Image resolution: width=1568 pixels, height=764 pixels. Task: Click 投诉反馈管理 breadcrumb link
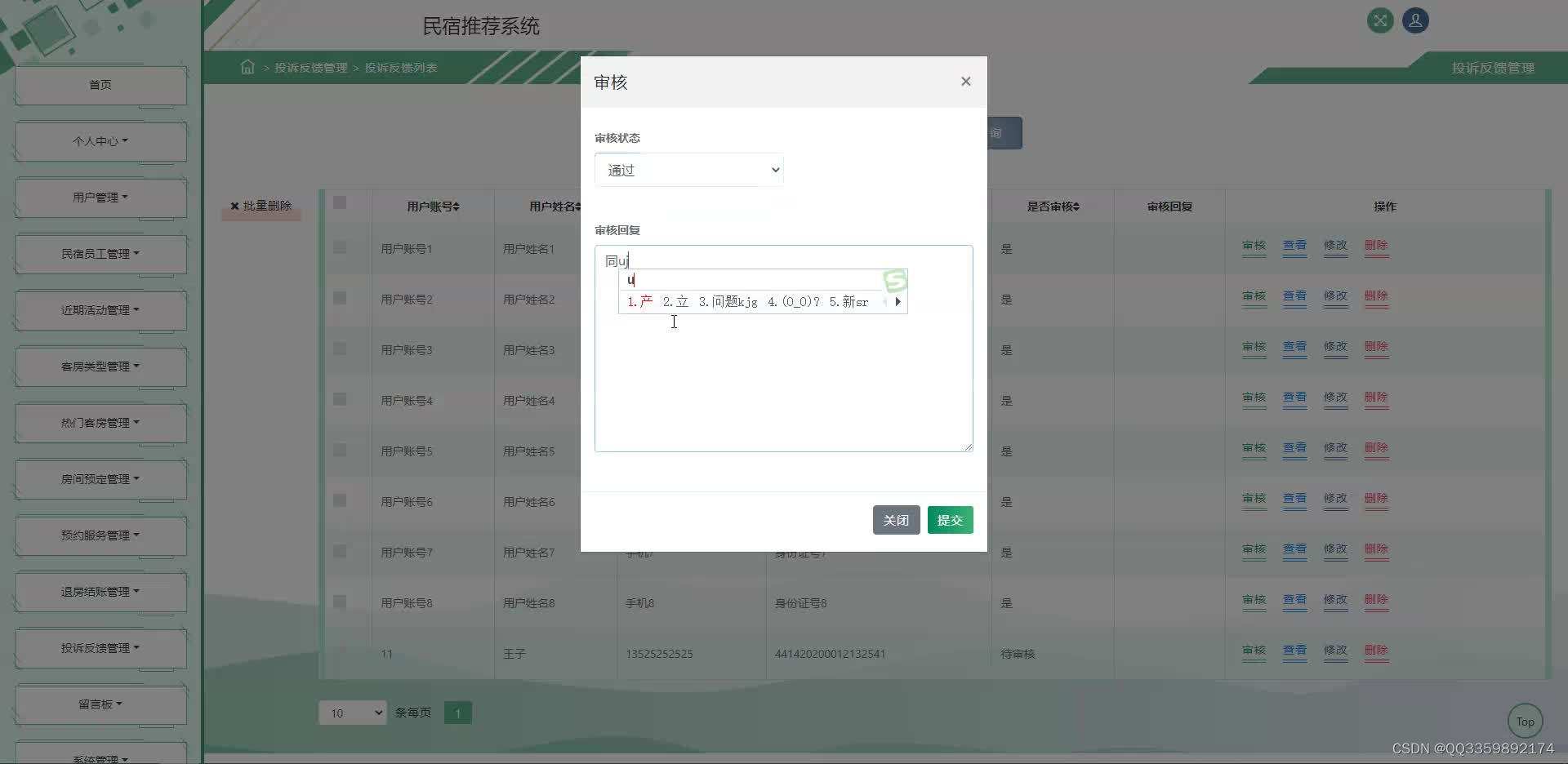(311, 68)
